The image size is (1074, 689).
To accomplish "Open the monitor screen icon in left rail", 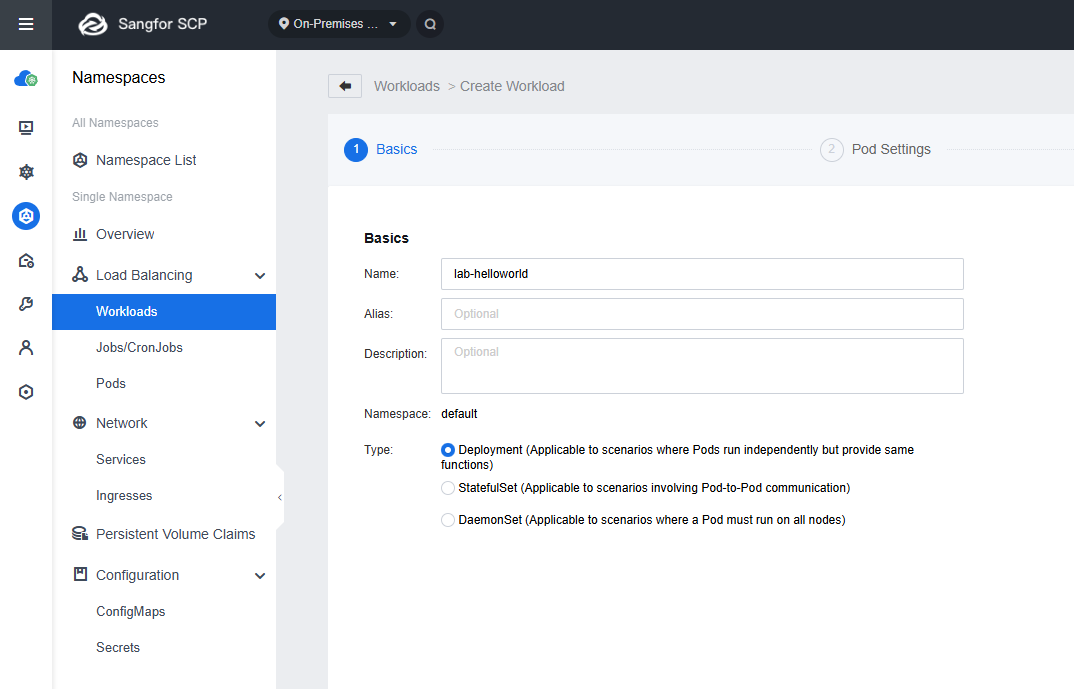I will click(26, 128).
